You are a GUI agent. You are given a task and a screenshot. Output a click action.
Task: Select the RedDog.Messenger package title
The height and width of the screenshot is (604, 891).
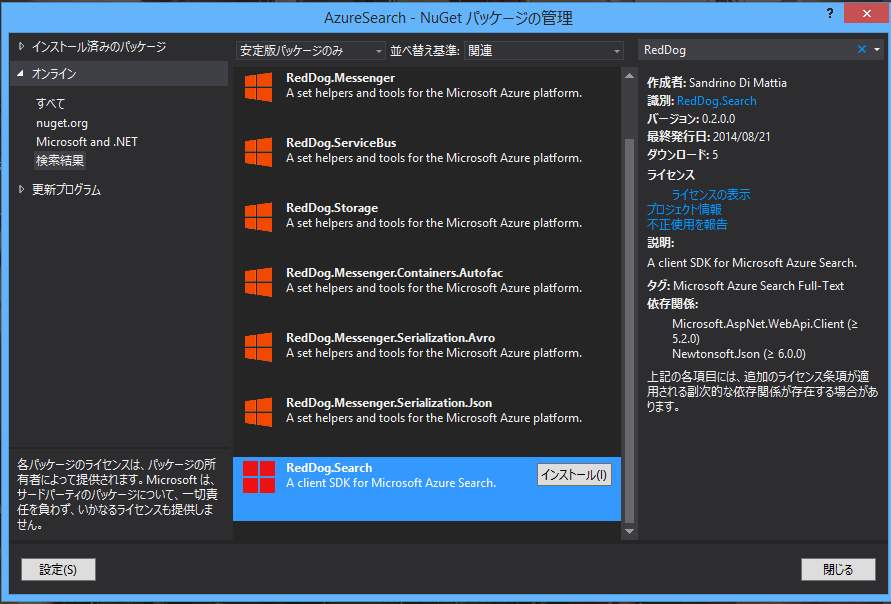point(340,78)
